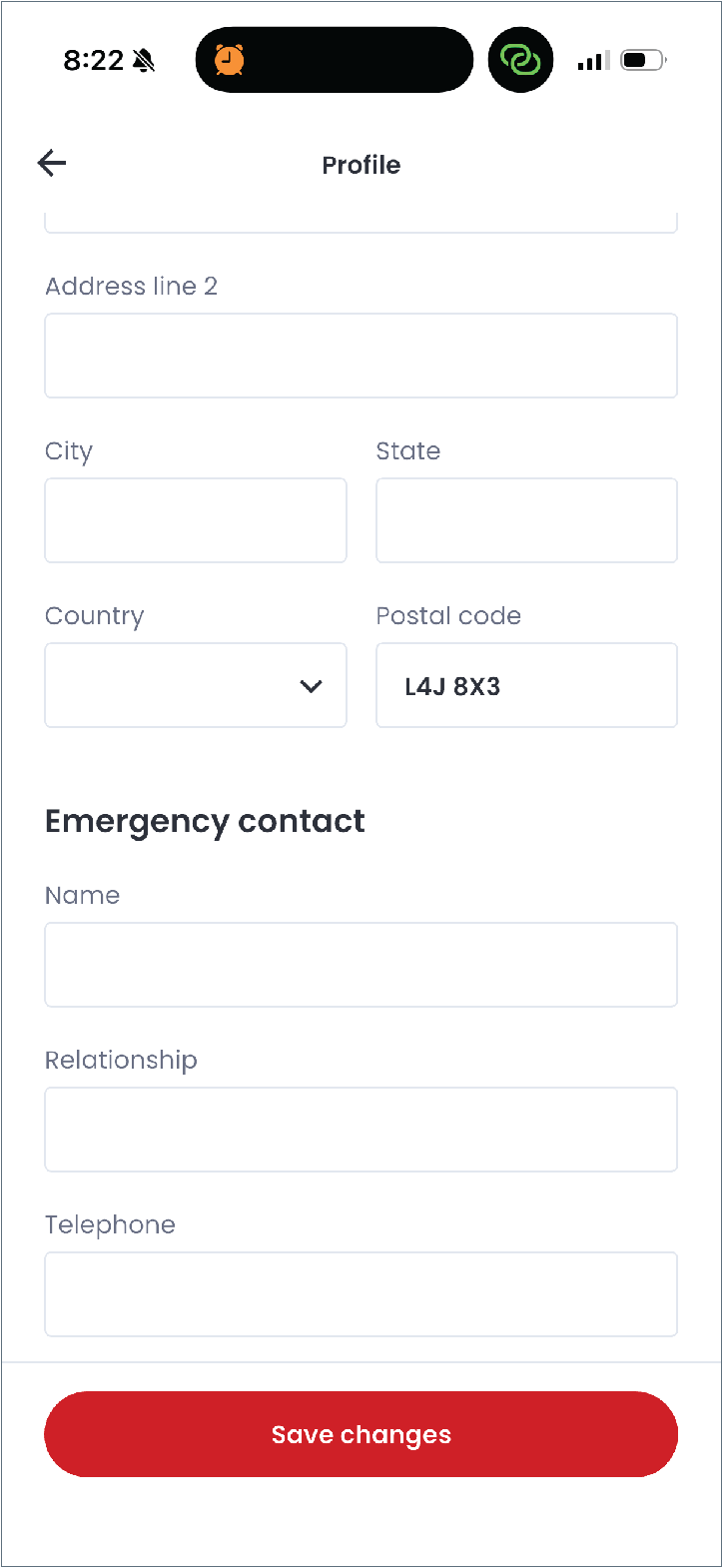Select the Country combo box field
The width and height of the screenshot is (724, 1568).
click(x=196, y=685)
